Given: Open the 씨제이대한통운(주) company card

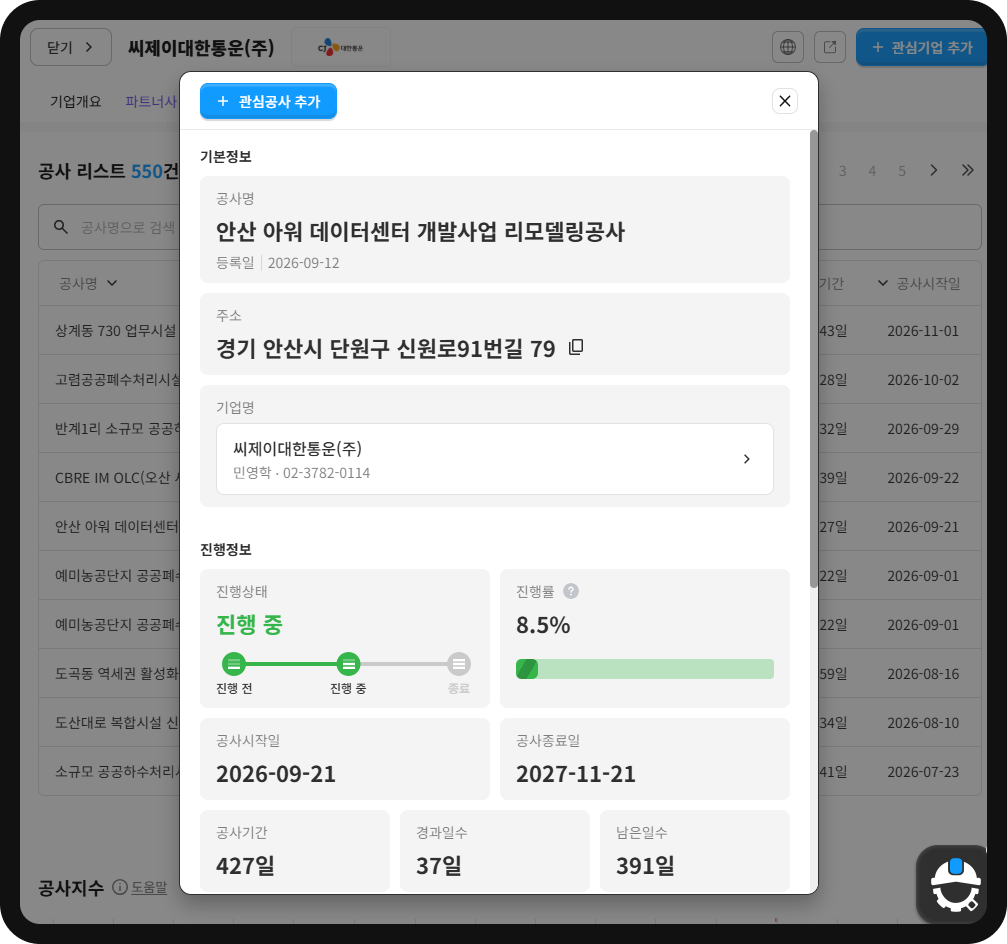Looking at the screenshot, I should pos(495,459).
